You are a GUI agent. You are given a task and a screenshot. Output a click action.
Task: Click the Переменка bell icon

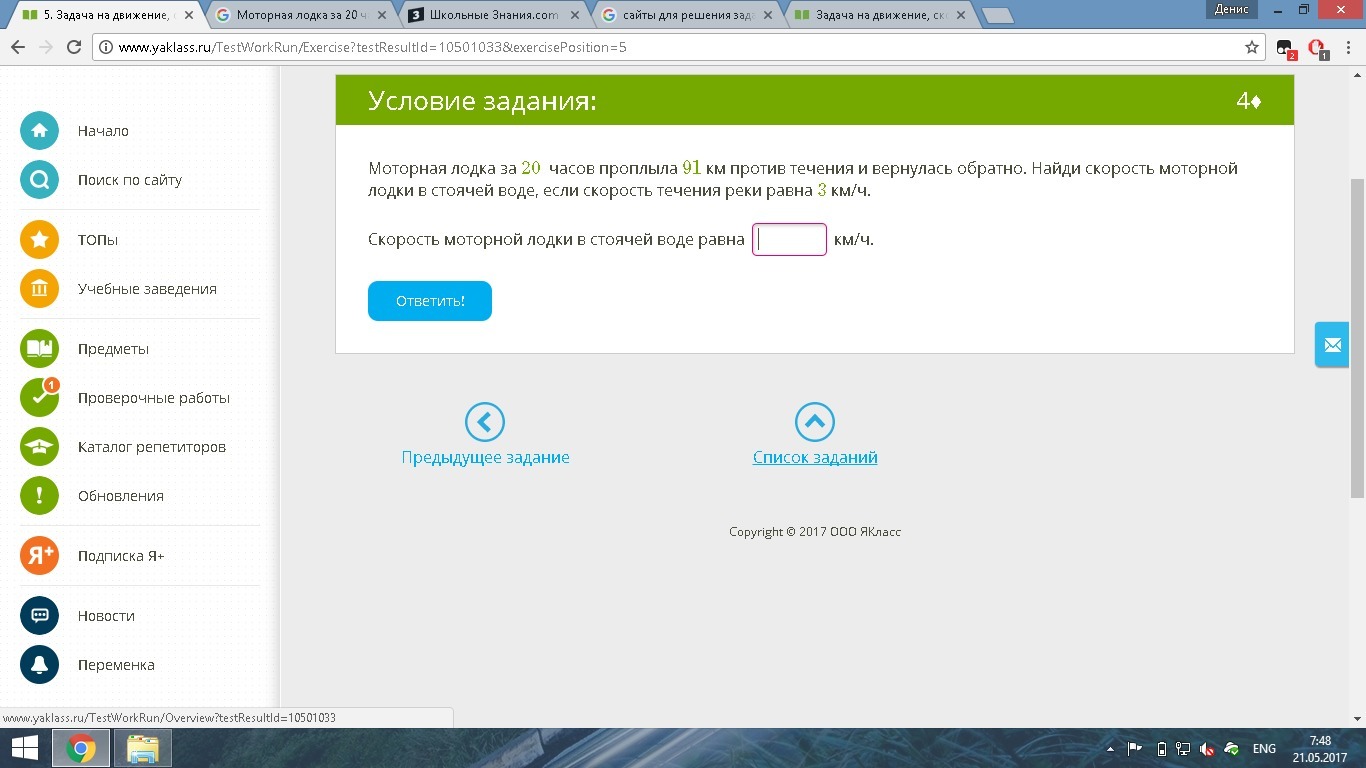tap(39, 665)
